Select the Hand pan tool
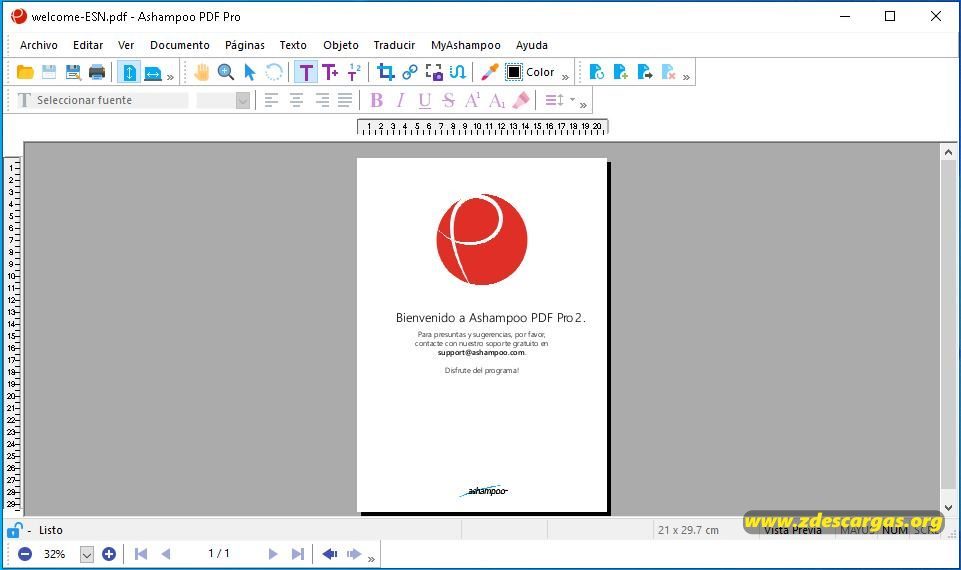This screenshot has width=961, height=570. pos(202,72)
